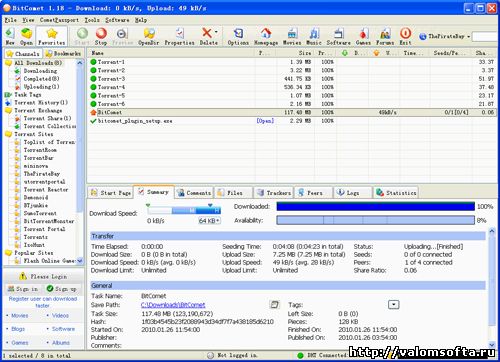
Task: Click the blue Downloaded progress bar
Action: (376, 207)
